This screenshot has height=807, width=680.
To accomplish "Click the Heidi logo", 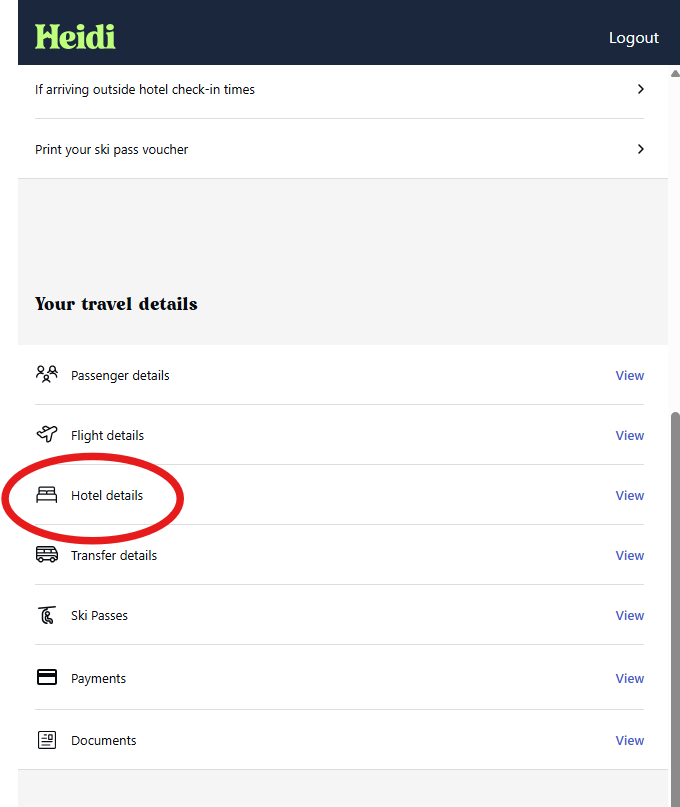I will tap(75, 37).
